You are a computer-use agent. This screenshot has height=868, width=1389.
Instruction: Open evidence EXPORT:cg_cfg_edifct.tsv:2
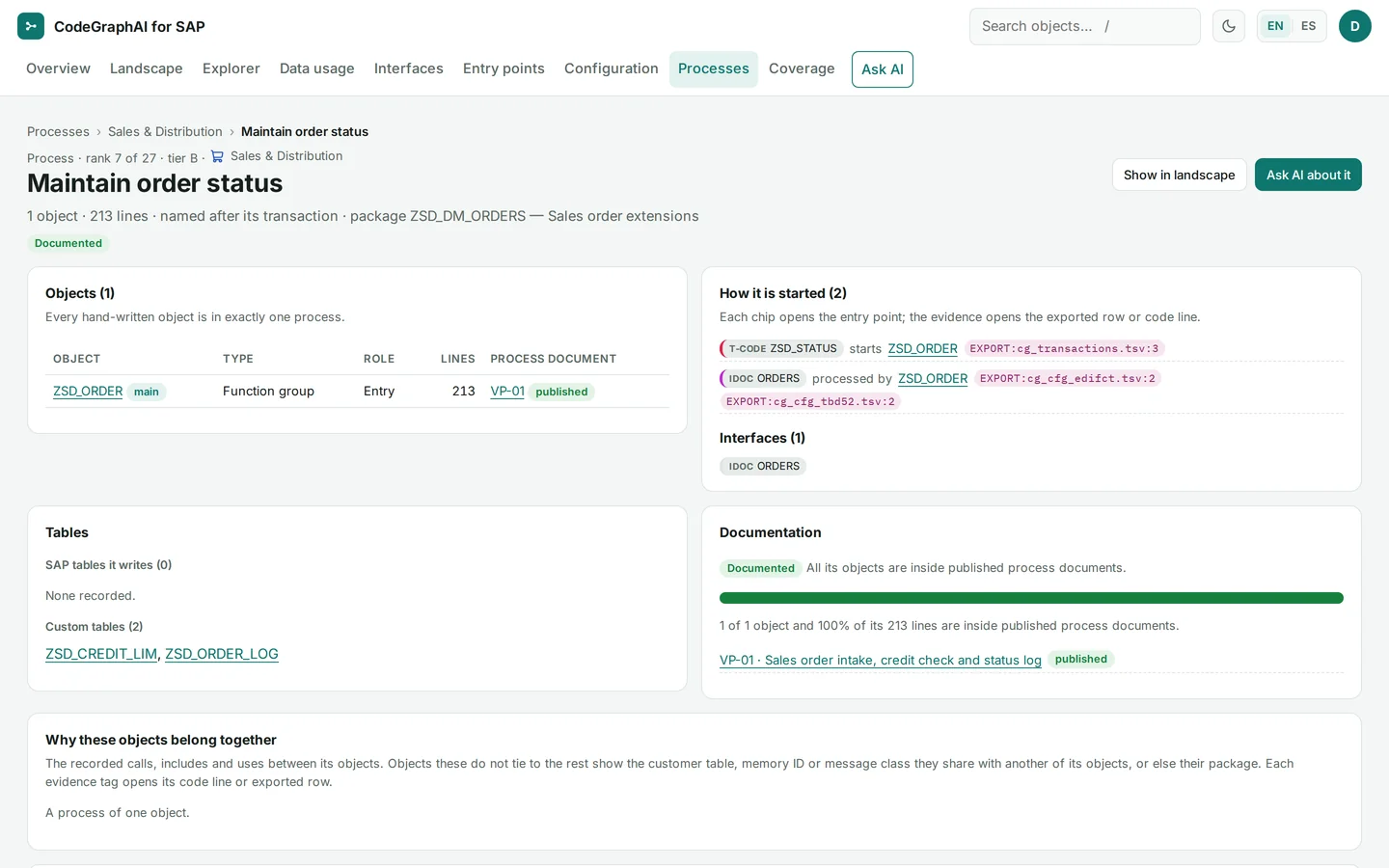(1068, 379)
